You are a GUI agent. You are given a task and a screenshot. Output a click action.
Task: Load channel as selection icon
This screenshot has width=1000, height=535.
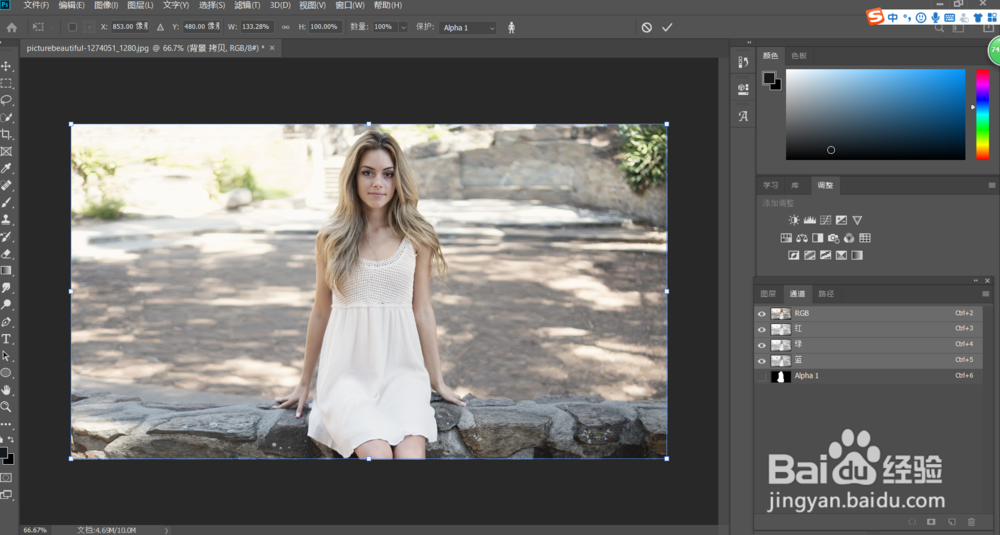(913, 522)
